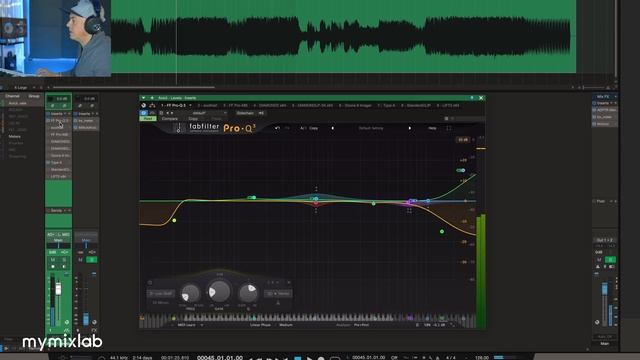Click the green channel's volume fader handle
Screen dimensions: 640x360
click(x=58, y=289)
